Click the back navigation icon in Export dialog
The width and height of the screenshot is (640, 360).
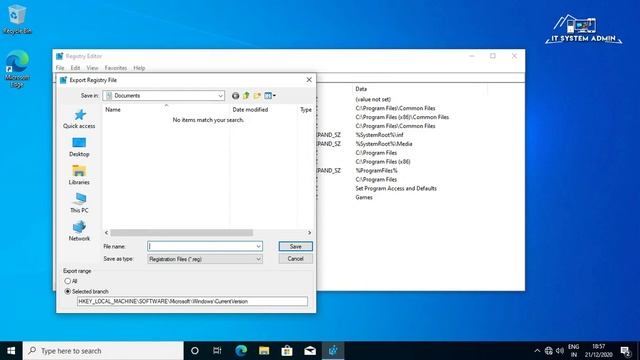(x=236, y=96)
